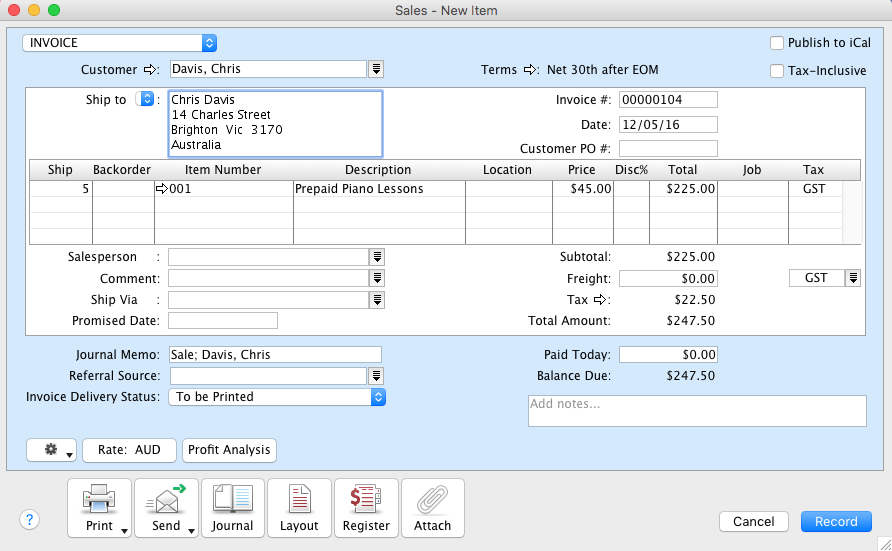Open Profit Analysis
The height and width of the screenshot is (551, 892).
(x=229, y=450)
